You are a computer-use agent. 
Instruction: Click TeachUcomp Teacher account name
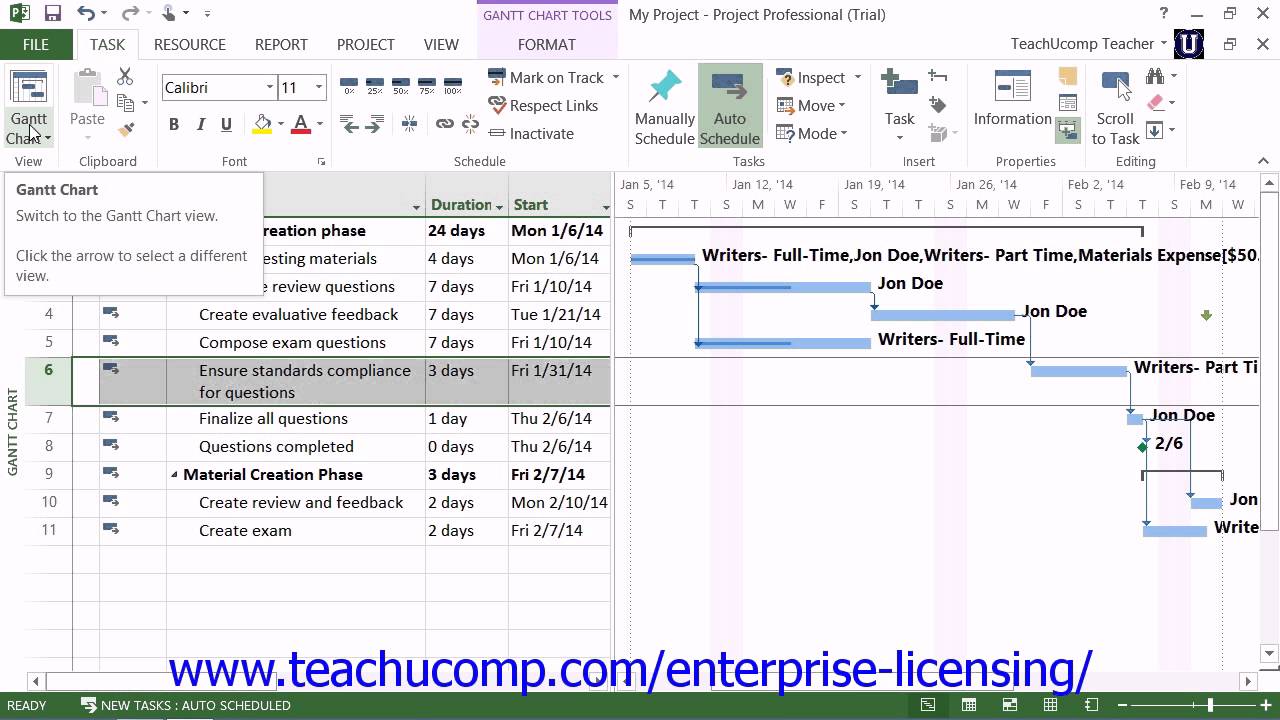tap(1082, 44)
